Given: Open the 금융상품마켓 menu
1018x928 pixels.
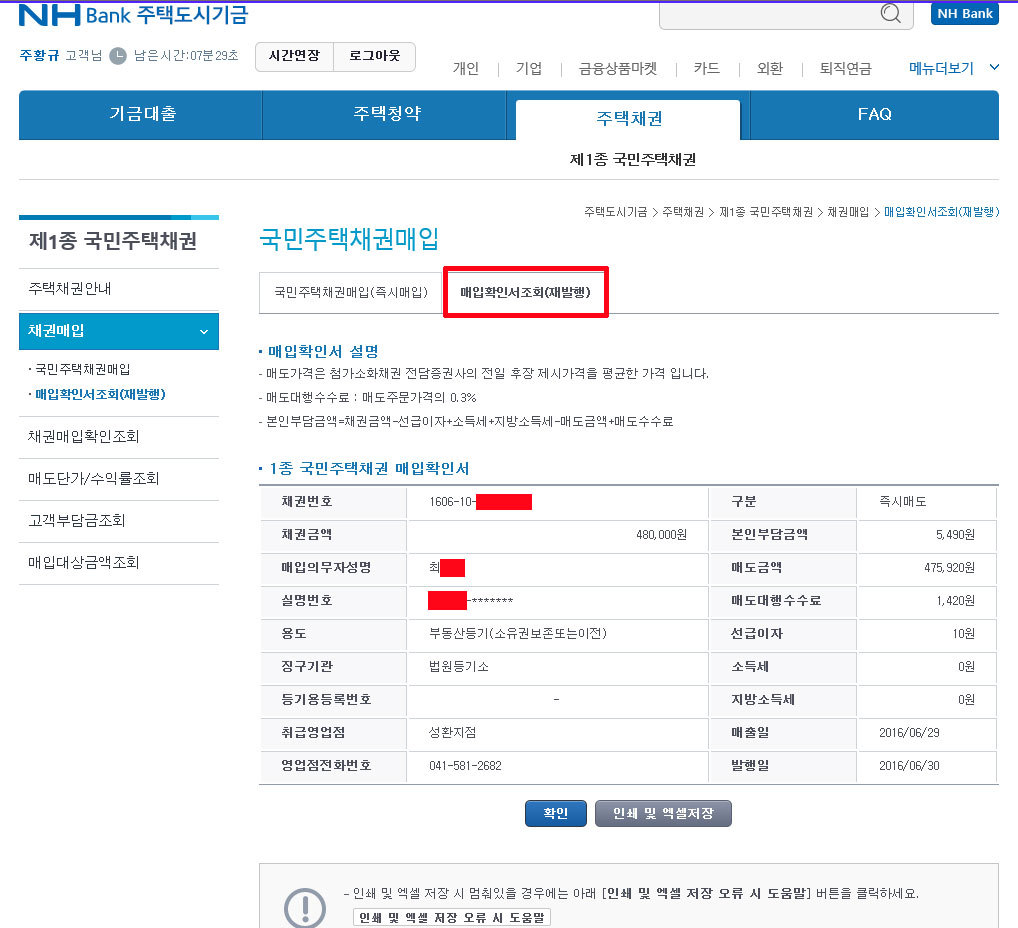Looking at the screenshot, I should pyautogui.click(x=617, y=68).
